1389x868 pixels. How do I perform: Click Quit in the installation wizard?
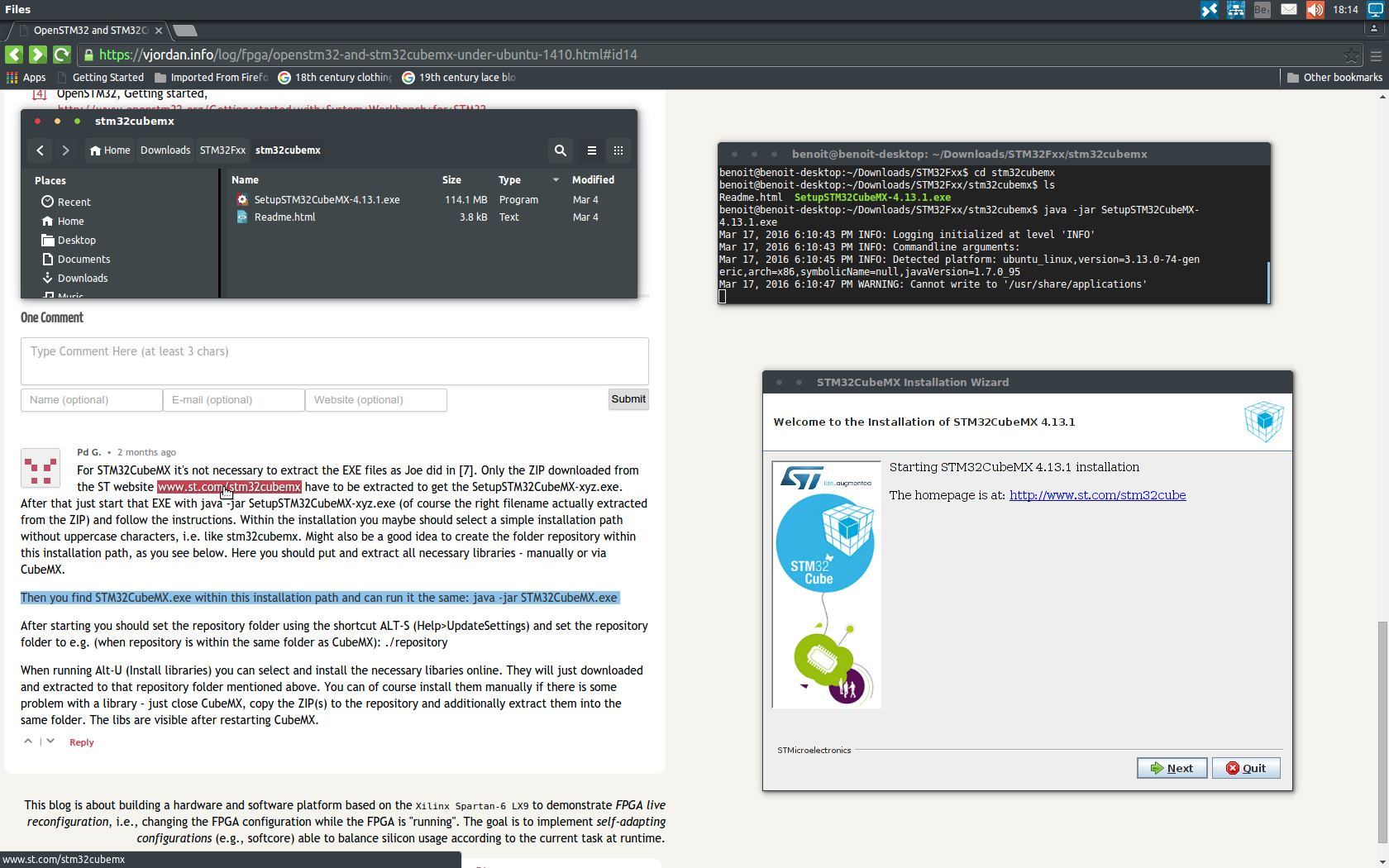(x=1246, y=768)
